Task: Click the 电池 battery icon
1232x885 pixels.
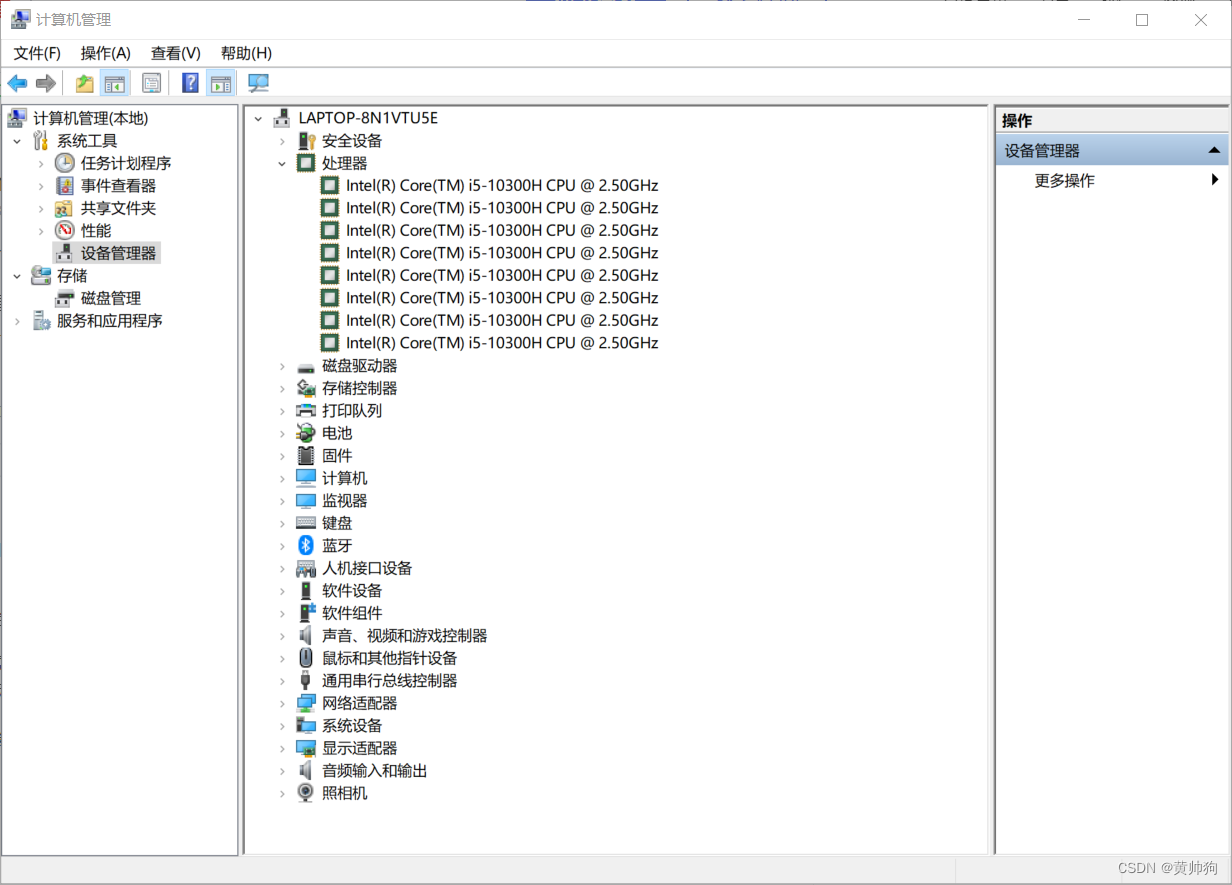Action: pyautogui.click(x=306, y=433)
